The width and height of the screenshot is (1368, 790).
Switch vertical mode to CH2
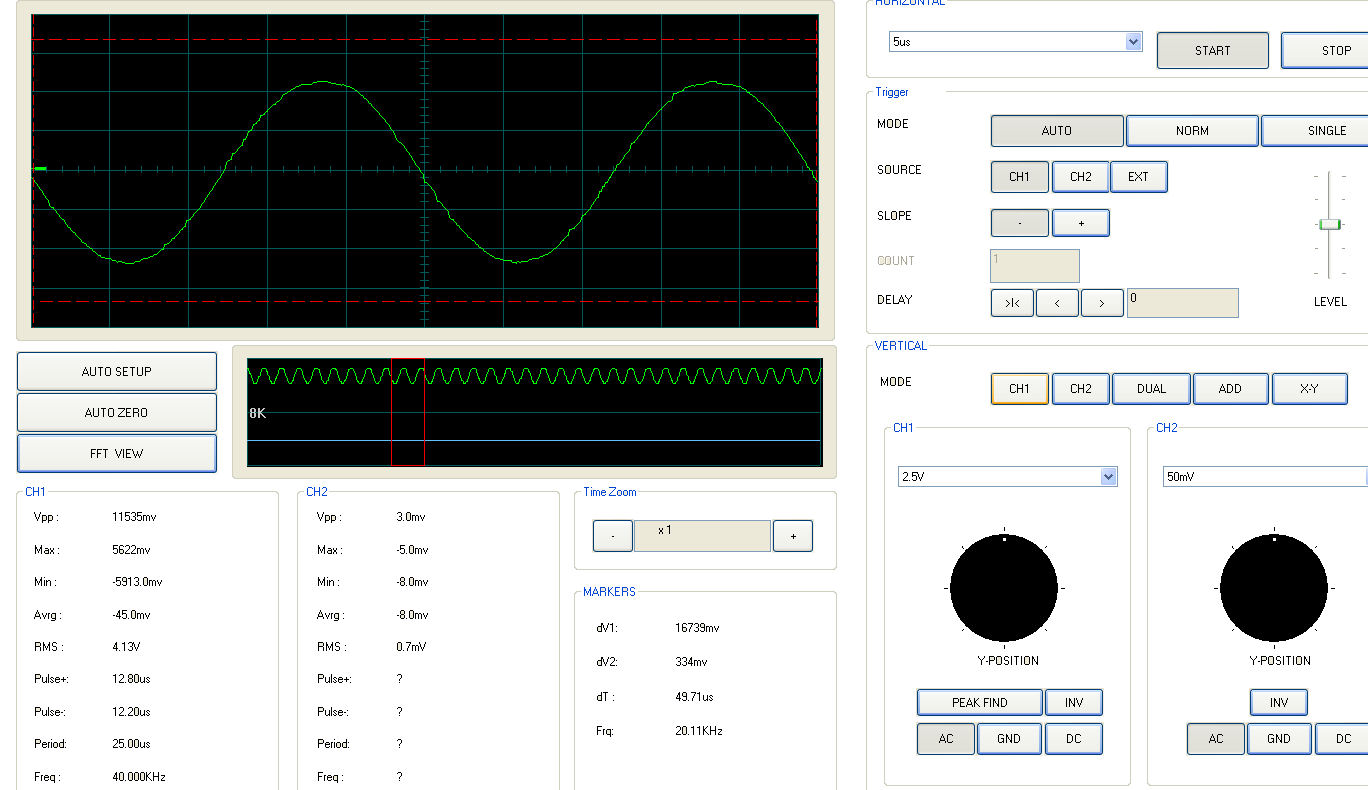point(1081,389)
